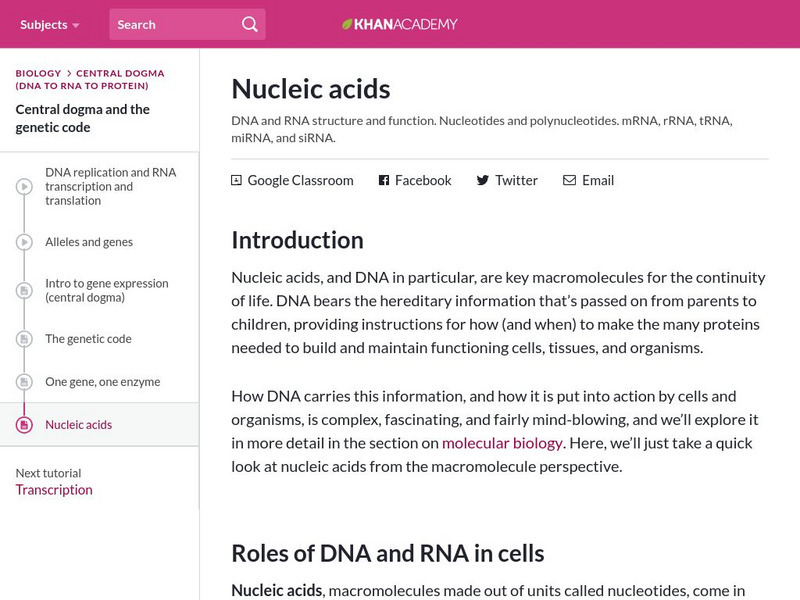The image size is (800, 600).
Task: Click the Central dogma and the genetic code heading
Action: point(83,118)
